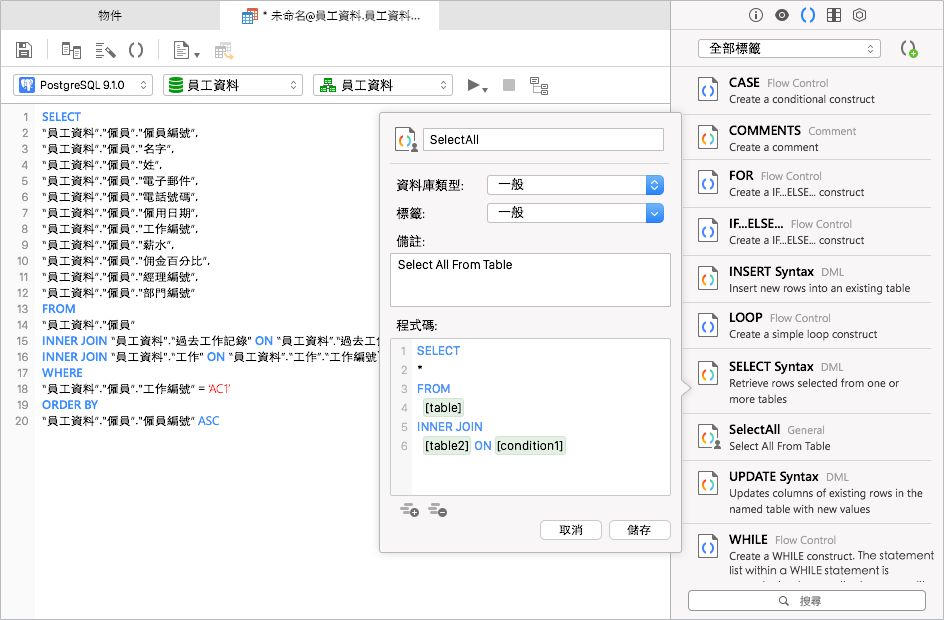Viewport: 944px width, 620px height.
Task: Toggle the eye preview icon in right toolbar
Action: coord(783,15)
